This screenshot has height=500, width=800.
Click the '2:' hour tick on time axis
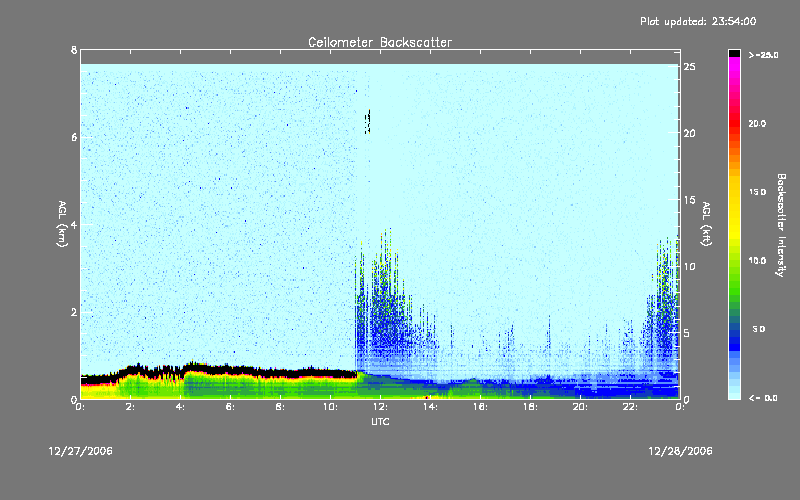tap(130, 407)
